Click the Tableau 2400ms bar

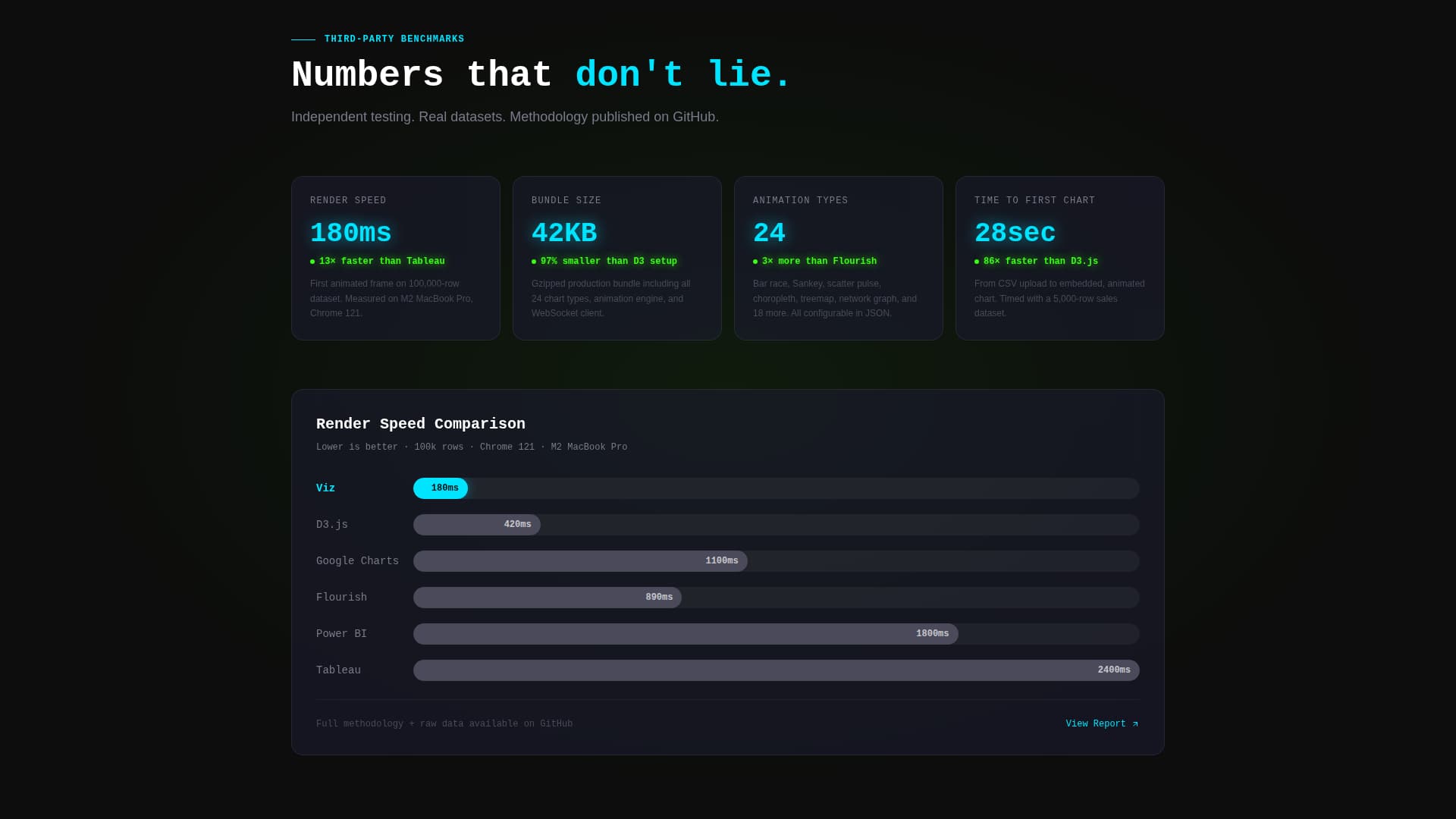[x=776, y=670]
